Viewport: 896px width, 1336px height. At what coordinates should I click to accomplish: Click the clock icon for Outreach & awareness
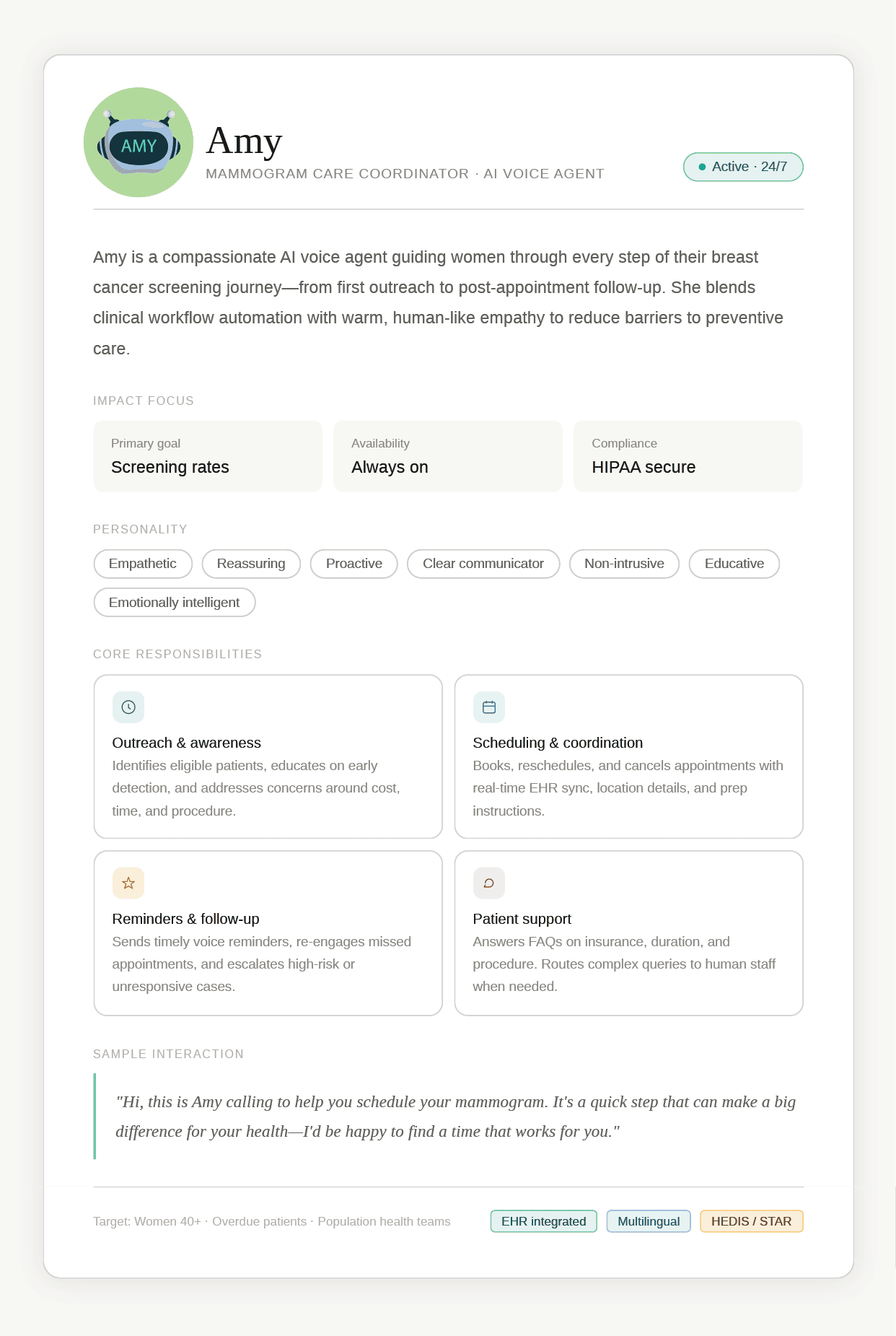click(x=128, y=707)
